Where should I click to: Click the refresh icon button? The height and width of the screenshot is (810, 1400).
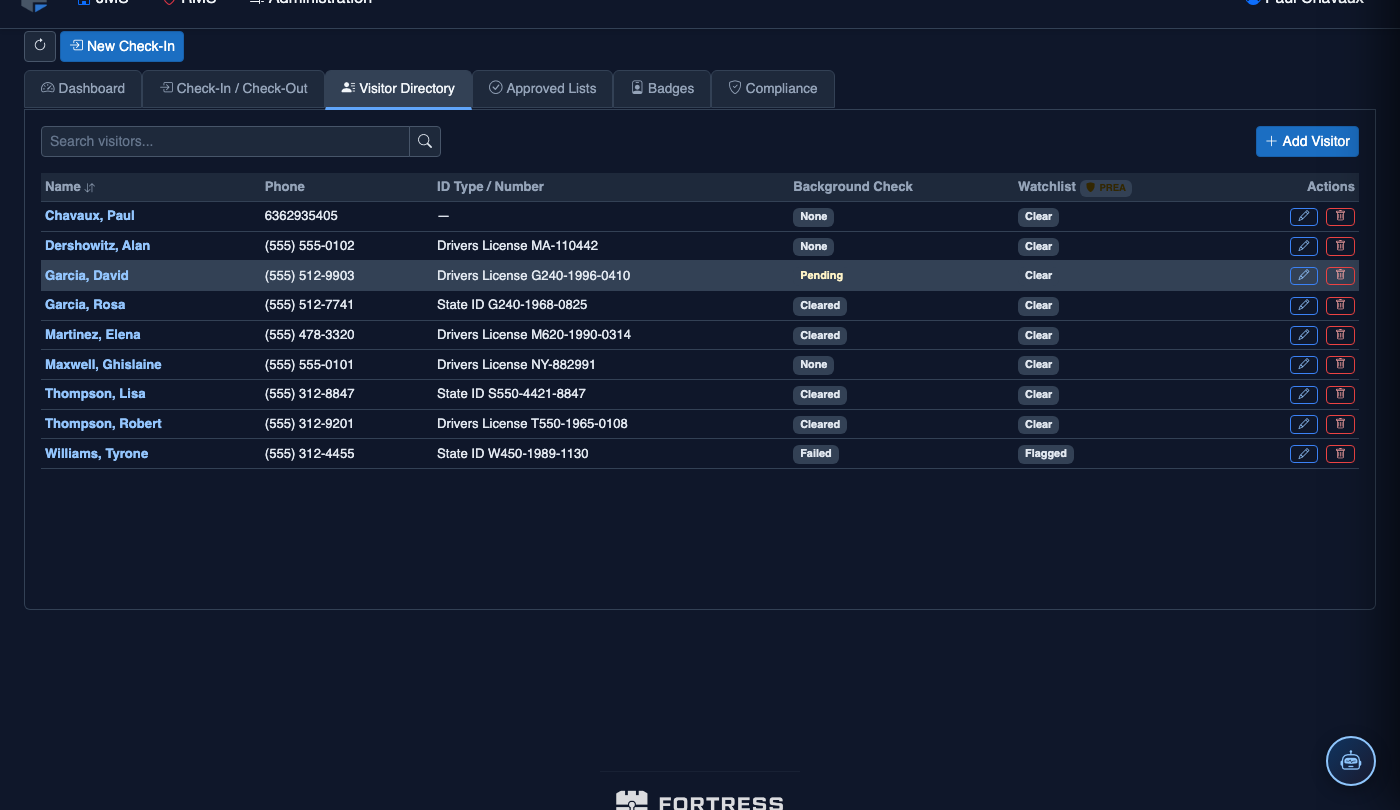pyautogui.click(x=40, y=46)
